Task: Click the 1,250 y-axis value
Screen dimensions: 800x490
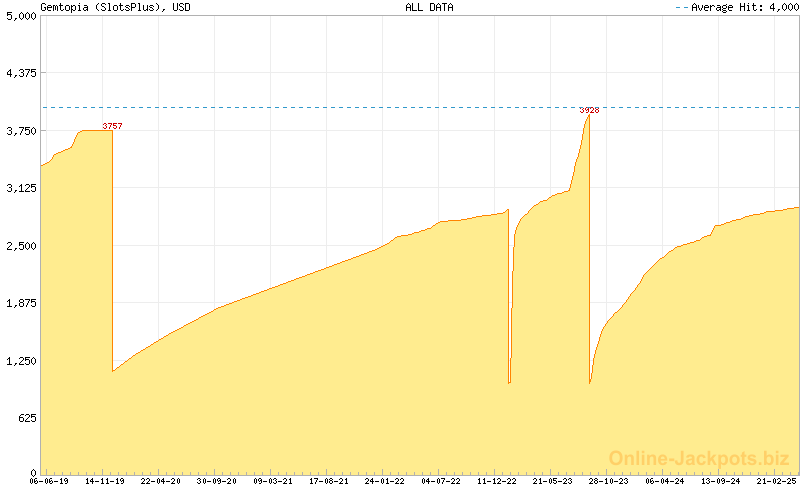Action: [x=20, y=361]
